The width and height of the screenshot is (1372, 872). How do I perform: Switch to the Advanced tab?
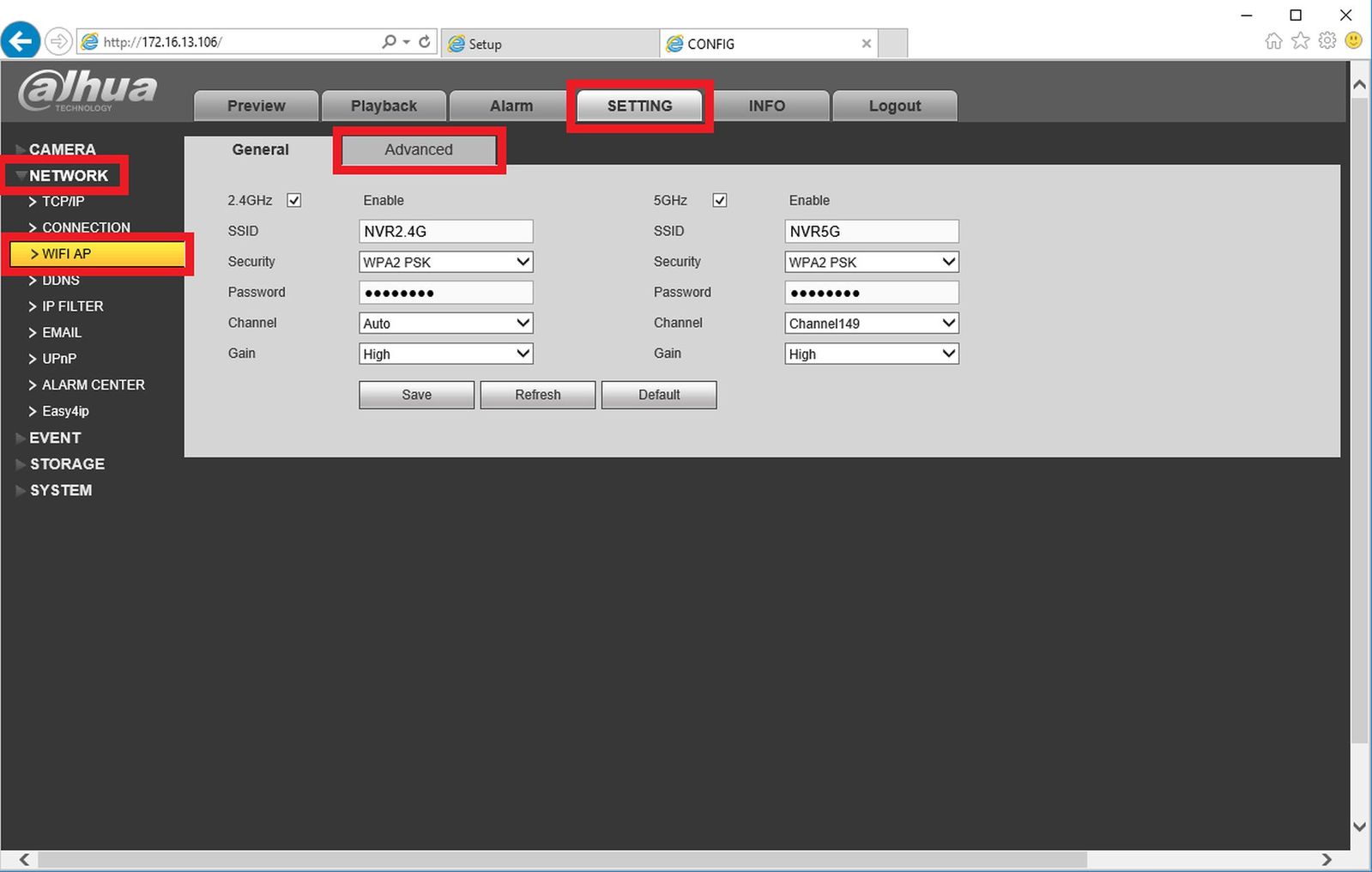pos(419,149)
